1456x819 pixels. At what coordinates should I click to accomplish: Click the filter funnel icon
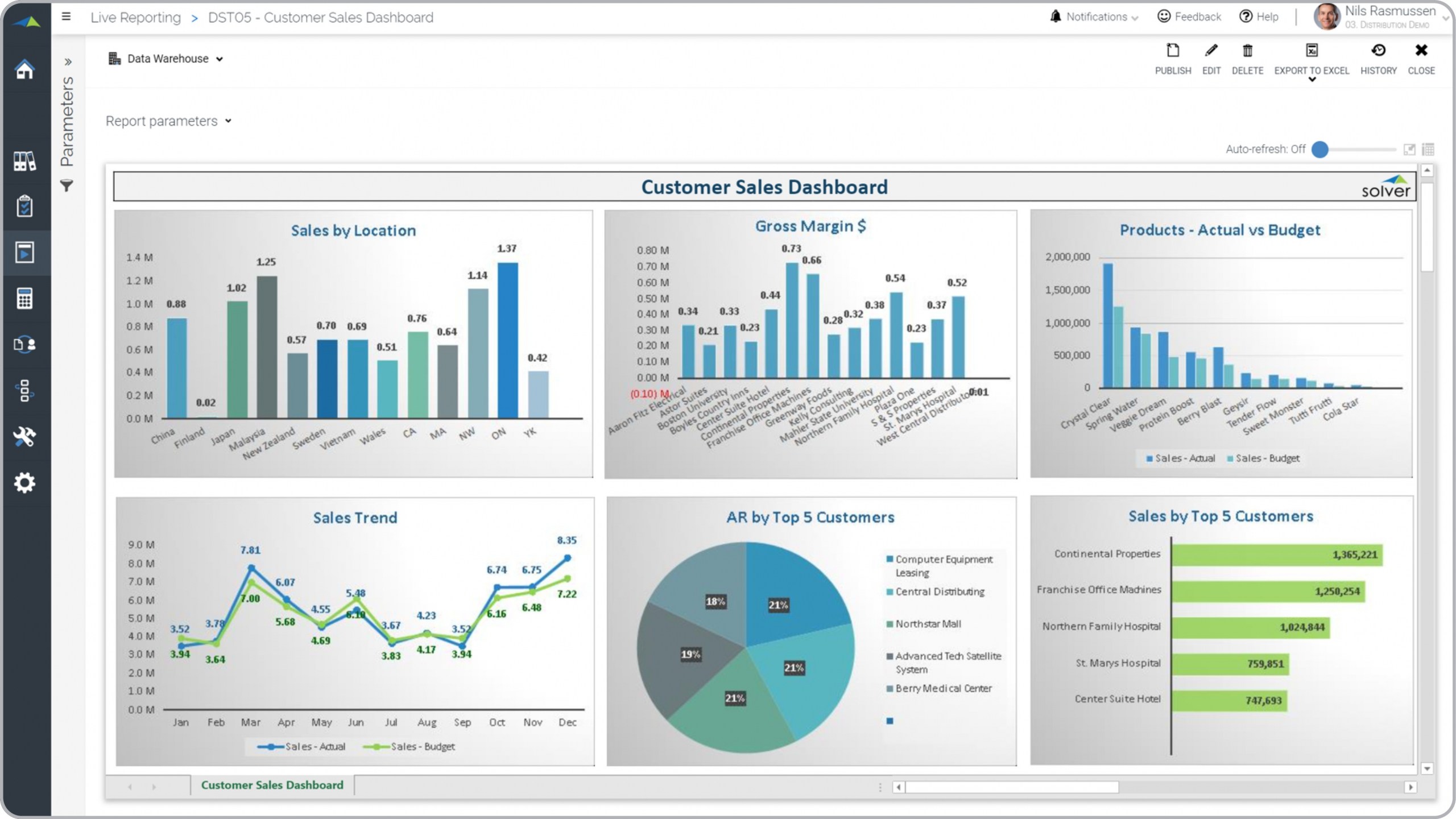coord(67,185)
